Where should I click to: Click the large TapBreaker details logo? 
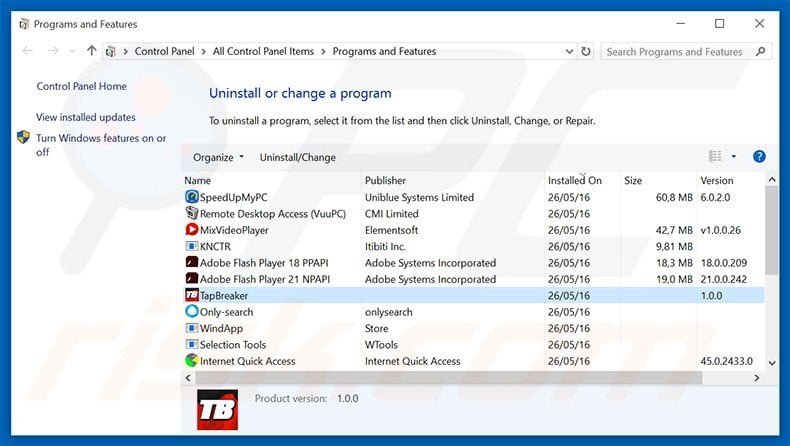pyautogui.click(x=217, y=409)
